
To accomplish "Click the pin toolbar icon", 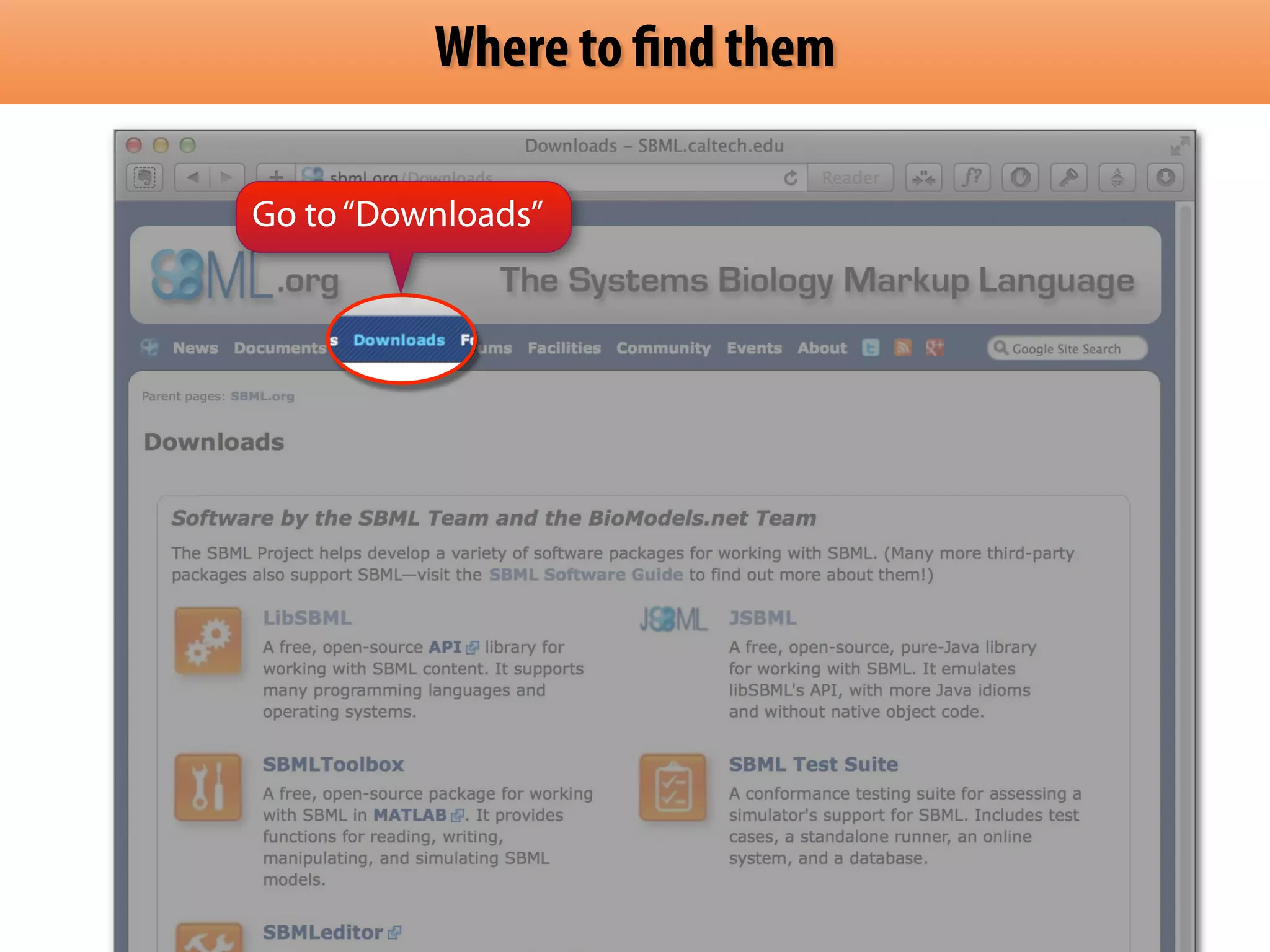I will pyautogui.click(x=1068, y=178).
